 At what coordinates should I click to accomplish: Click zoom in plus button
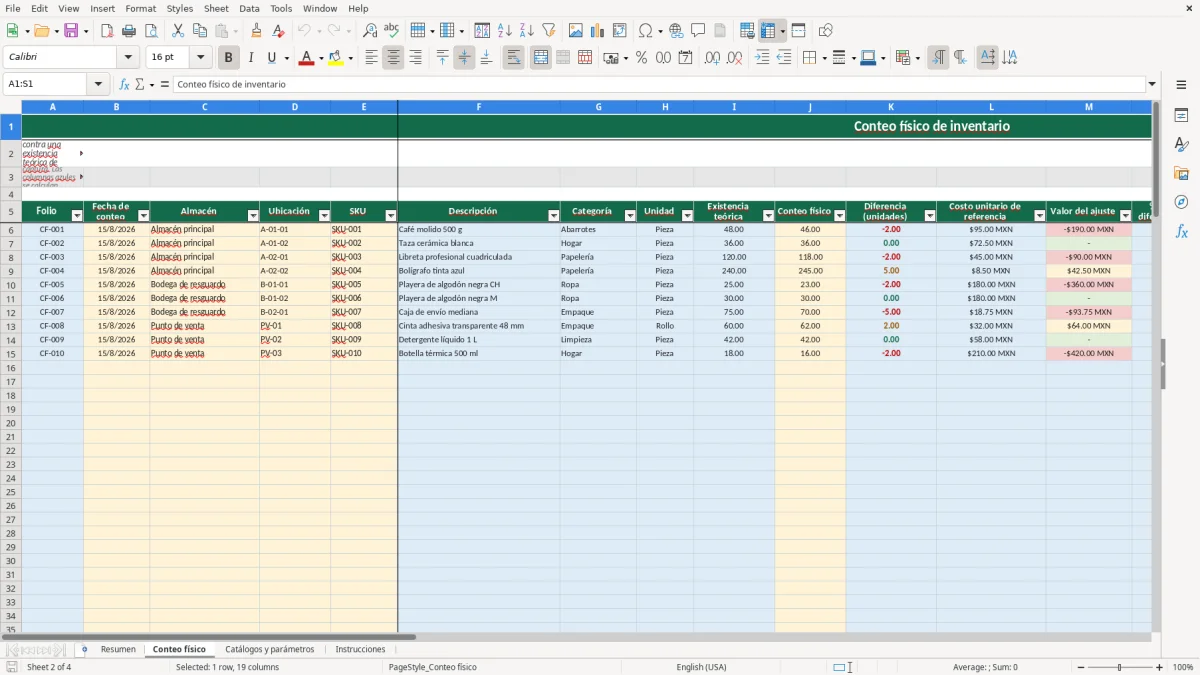coord(1159,667)
